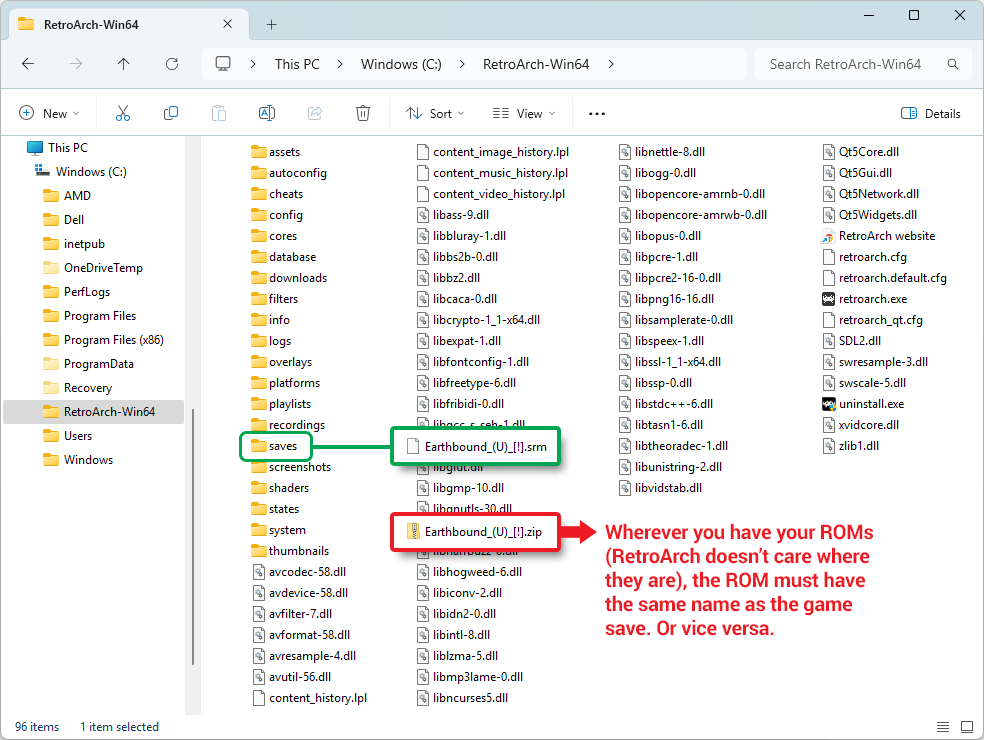Select the overlays folder
Image resolution: width=984 pixels, height=740 pixels.
pos(282,362)
